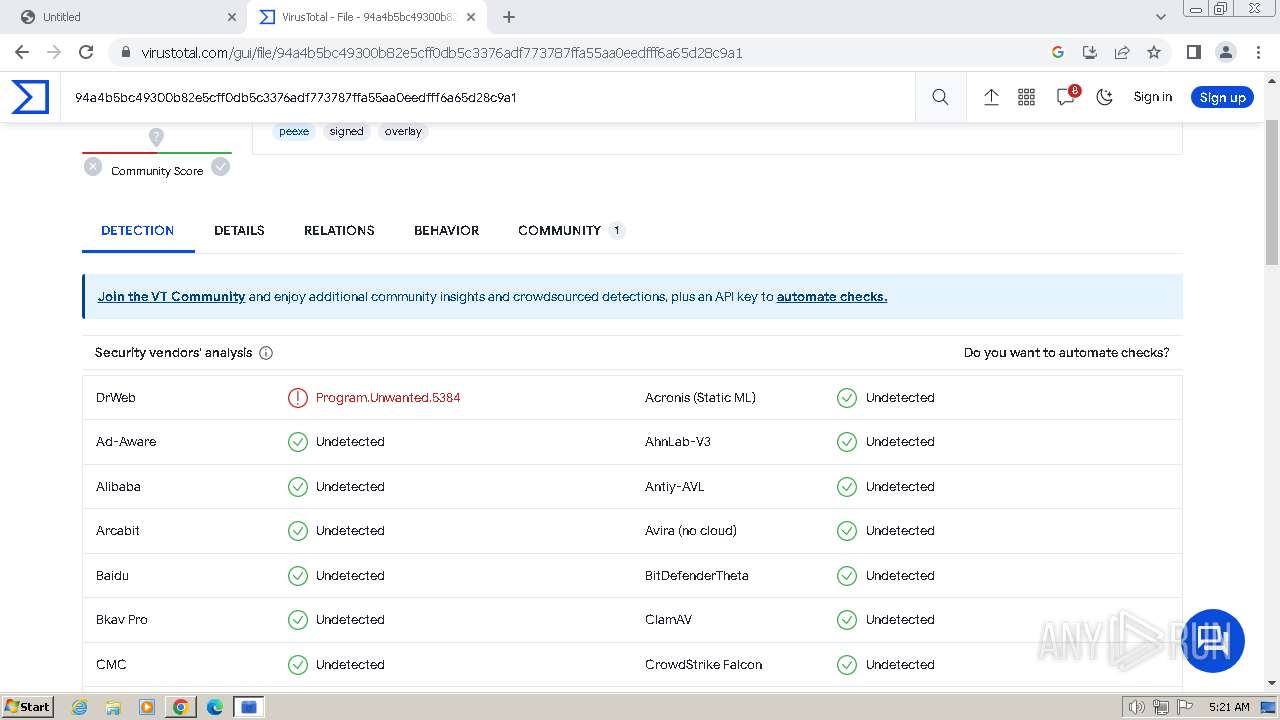This screenshot has width=1280, height=720.
Task: Toggle dark mode moon icon
Action: pyautogui.click(x=1105, y=97)
